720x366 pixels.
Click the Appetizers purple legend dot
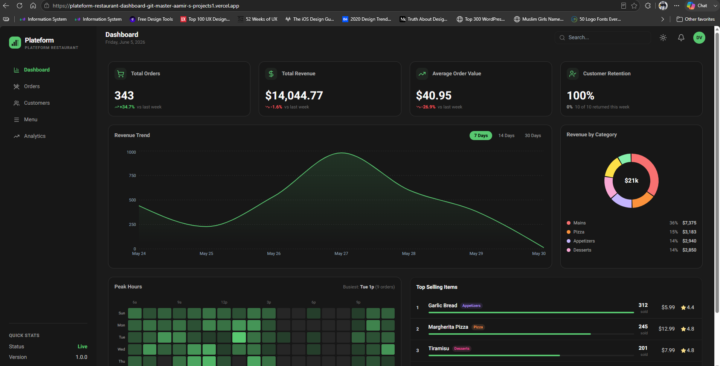click(x=568, y=241)
